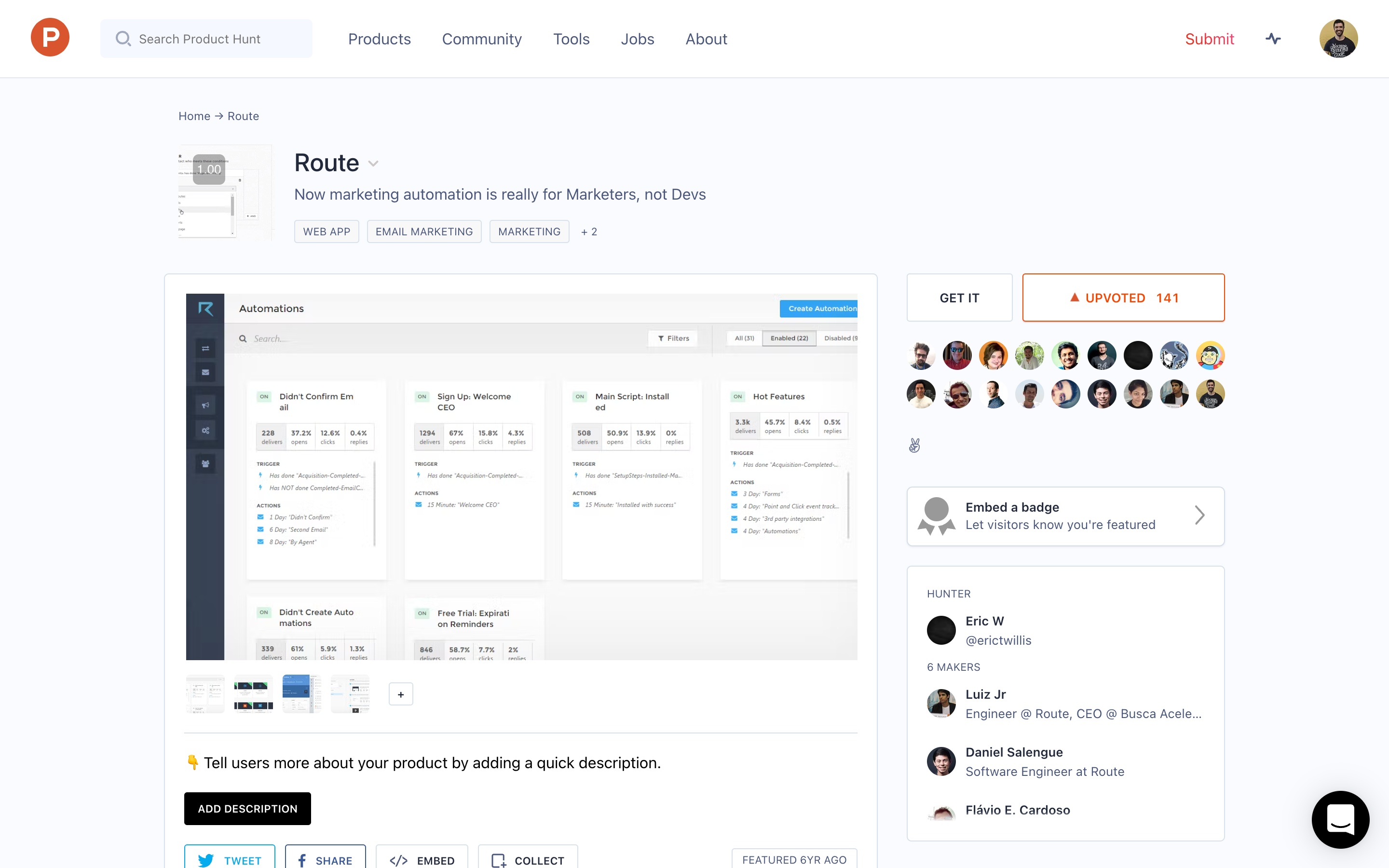Click the ADD DESCRIPTION button
This screenshot has height=868, width=1389.
pyautogui.click(x=247, y=808)
